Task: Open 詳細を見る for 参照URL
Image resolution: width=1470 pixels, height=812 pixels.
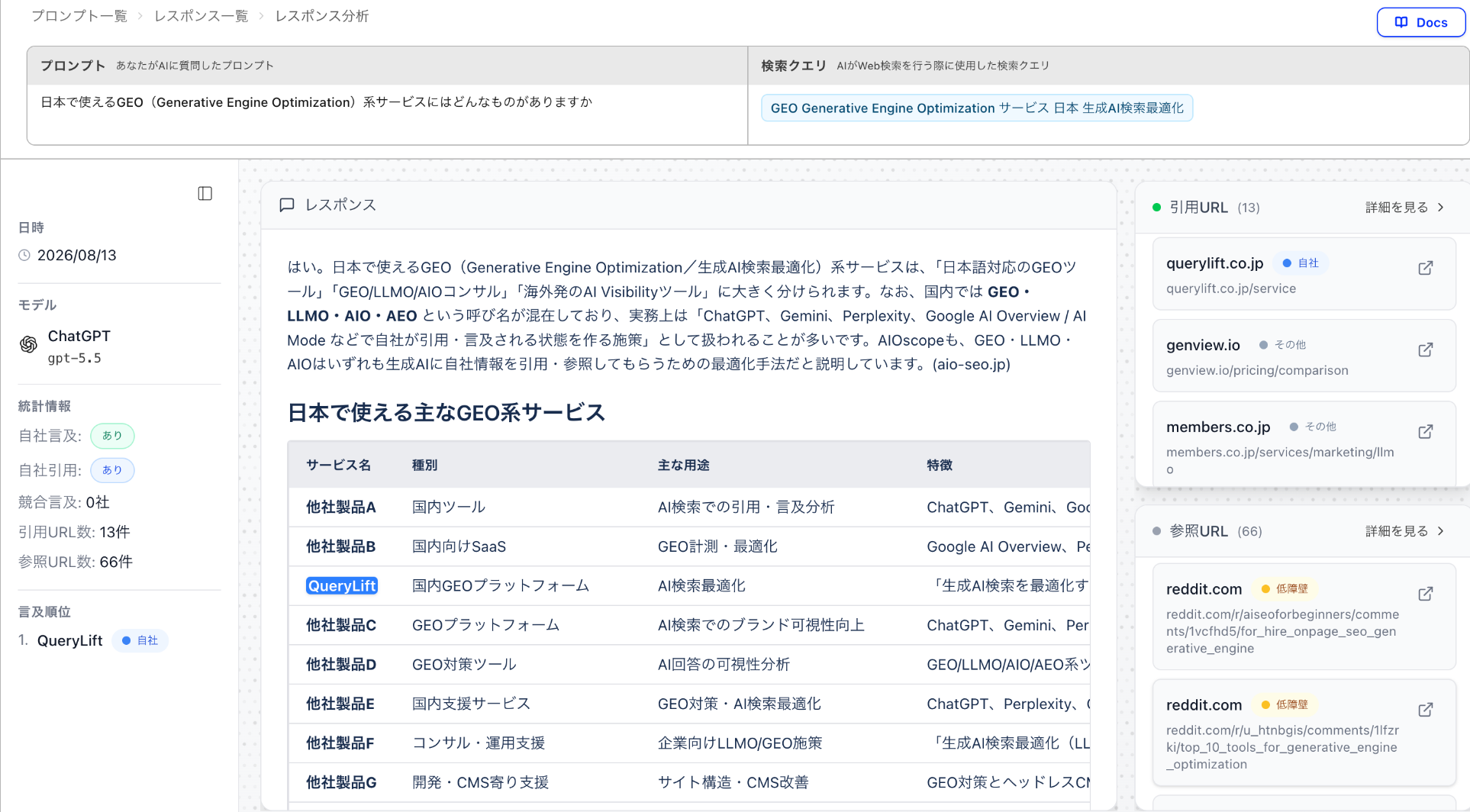Action: click(1404, 531)
